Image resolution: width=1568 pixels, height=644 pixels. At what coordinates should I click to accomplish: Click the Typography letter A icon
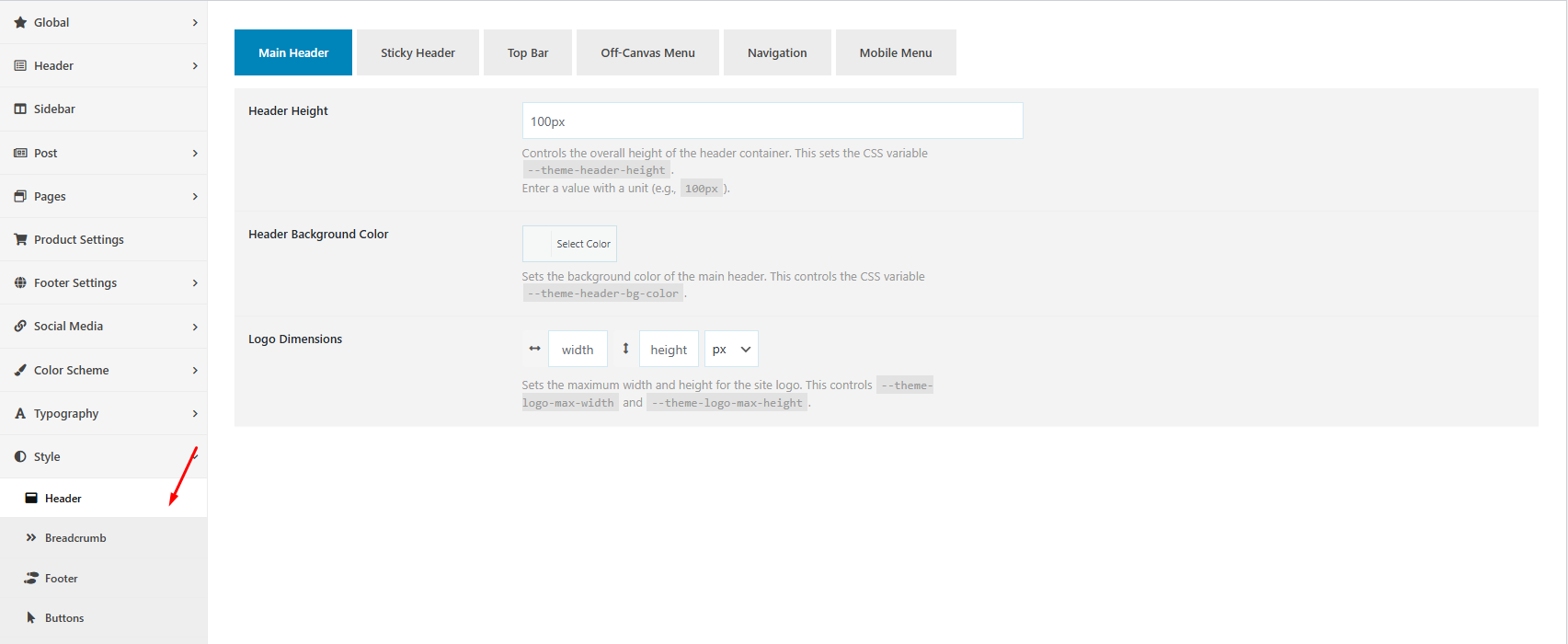click(20, 413)
